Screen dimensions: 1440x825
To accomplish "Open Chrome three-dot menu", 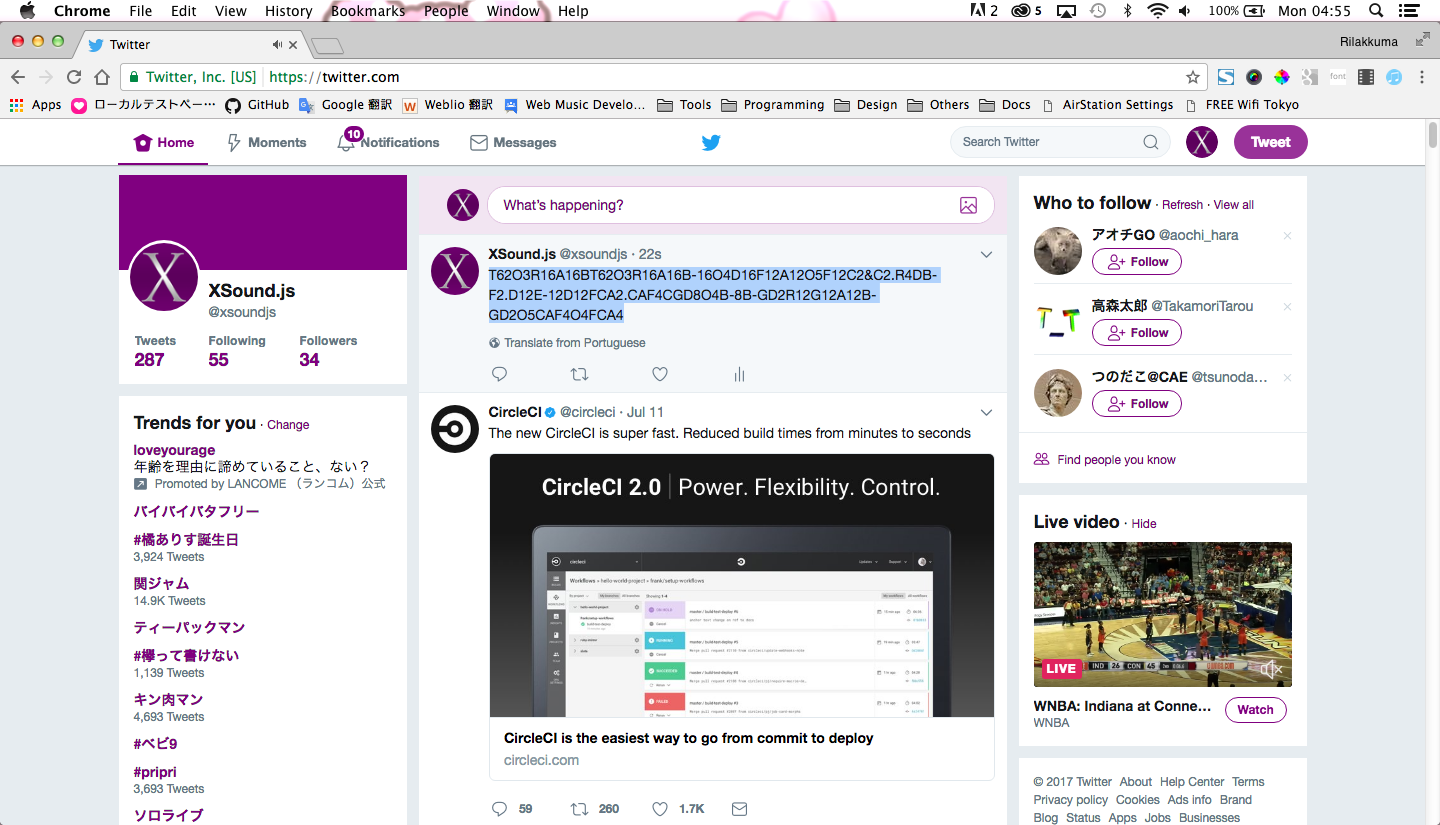I will [x=1422, y=77].
